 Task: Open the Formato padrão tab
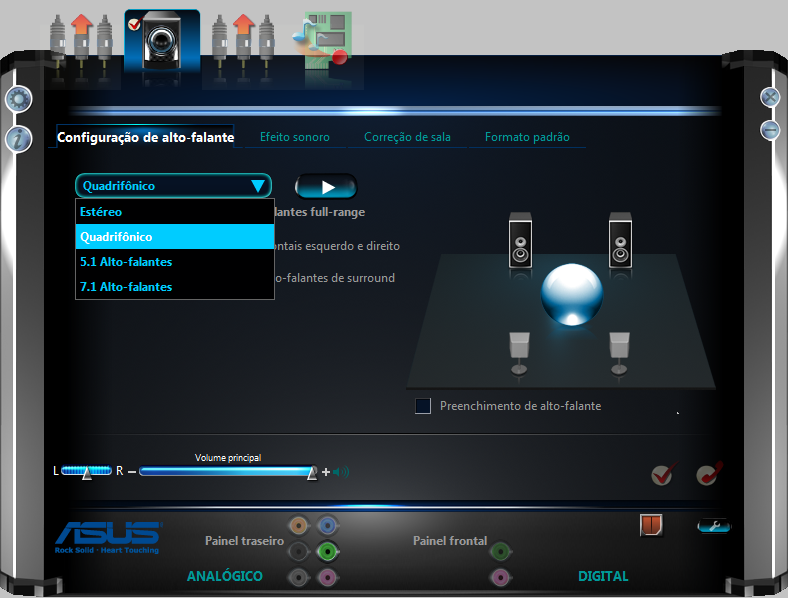click(x=527, y=137)
